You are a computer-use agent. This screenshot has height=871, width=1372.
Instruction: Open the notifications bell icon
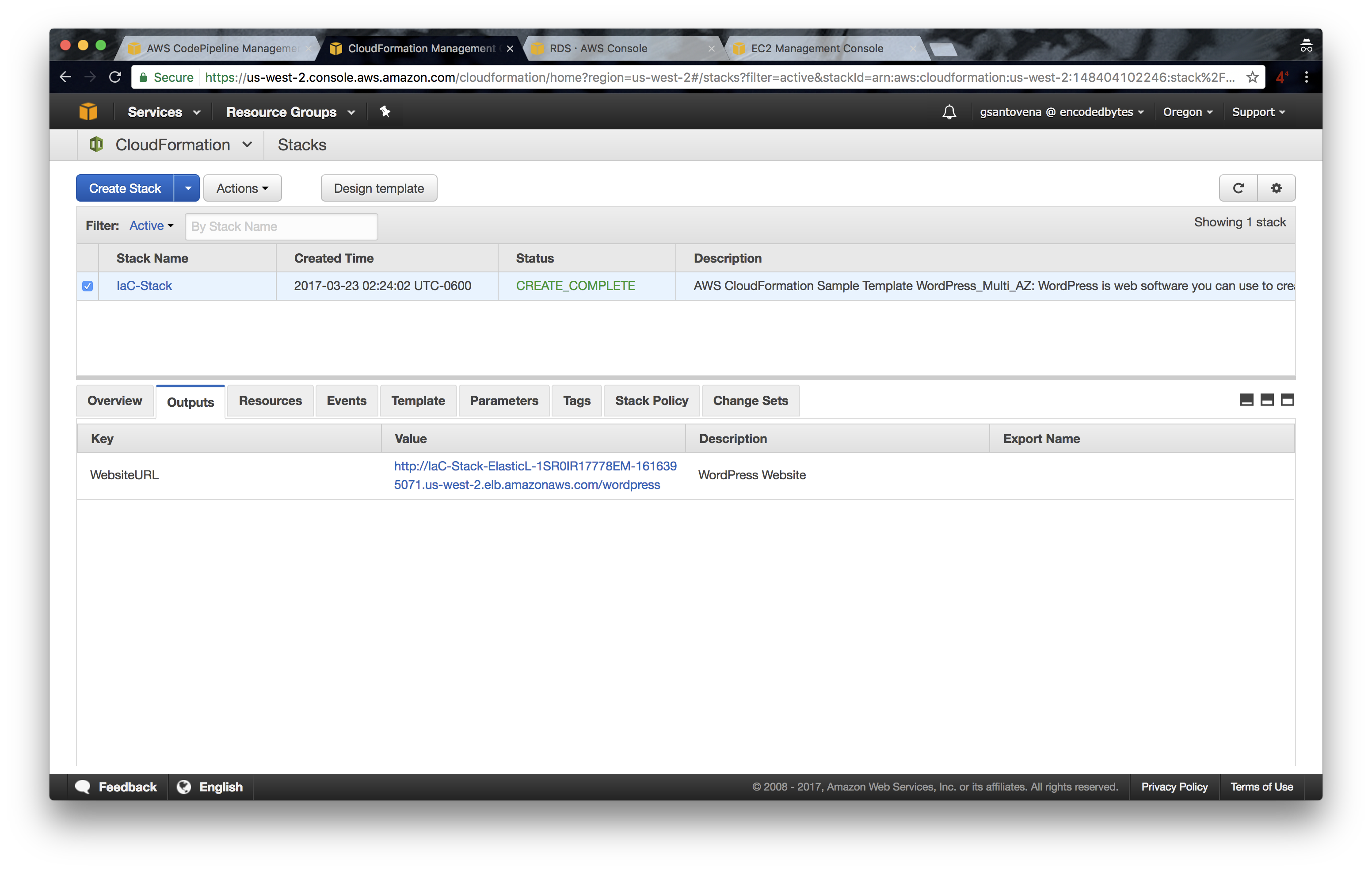tap(949, 112)
